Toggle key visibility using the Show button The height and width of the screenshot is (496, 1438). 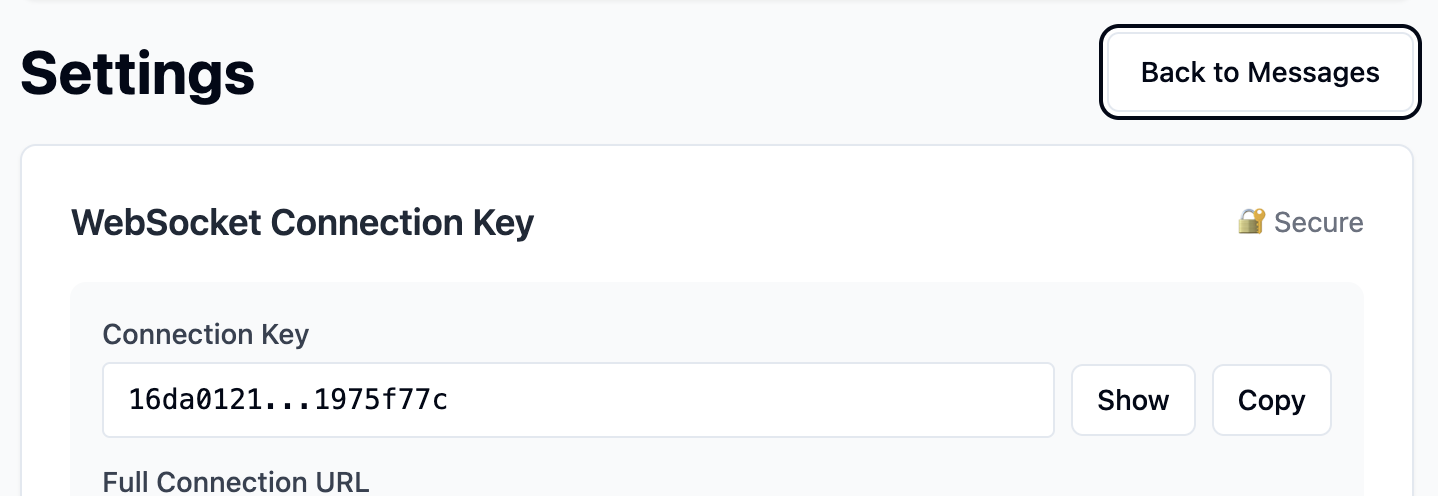point(1133,400)
